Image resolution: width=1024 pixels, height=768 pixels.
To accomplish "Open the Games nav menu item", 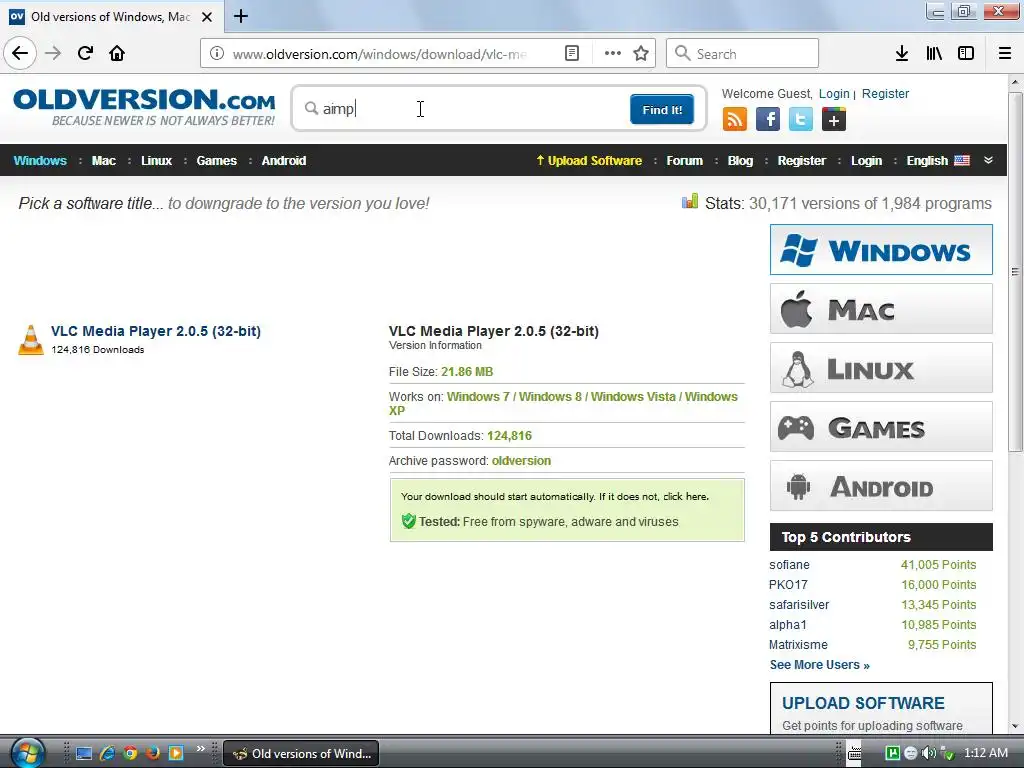I will [217, 161].
